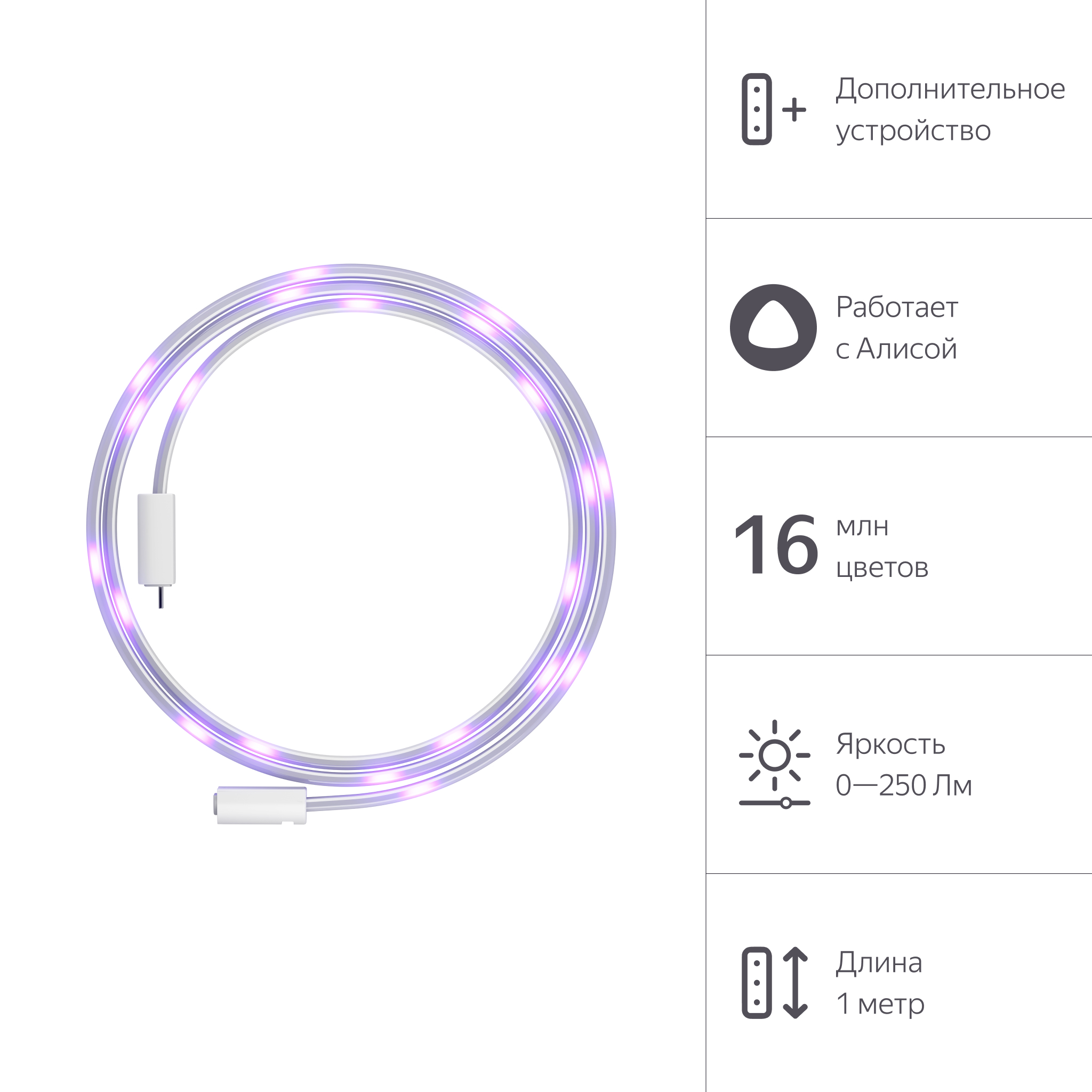Click the brightness sun icon
This screenshot has width=1092, height=1092.
click(x=774, y=755)
